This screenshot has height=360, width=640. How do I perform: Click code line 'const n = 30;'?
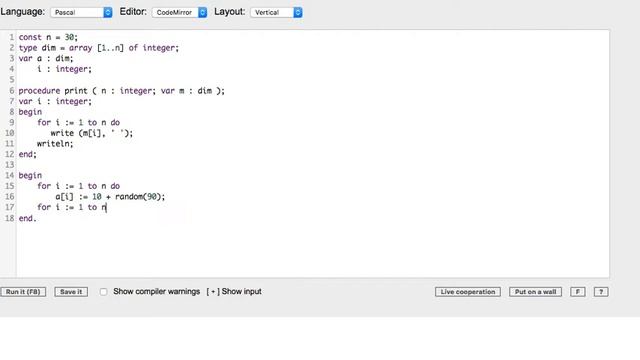(x=48, y=37)
